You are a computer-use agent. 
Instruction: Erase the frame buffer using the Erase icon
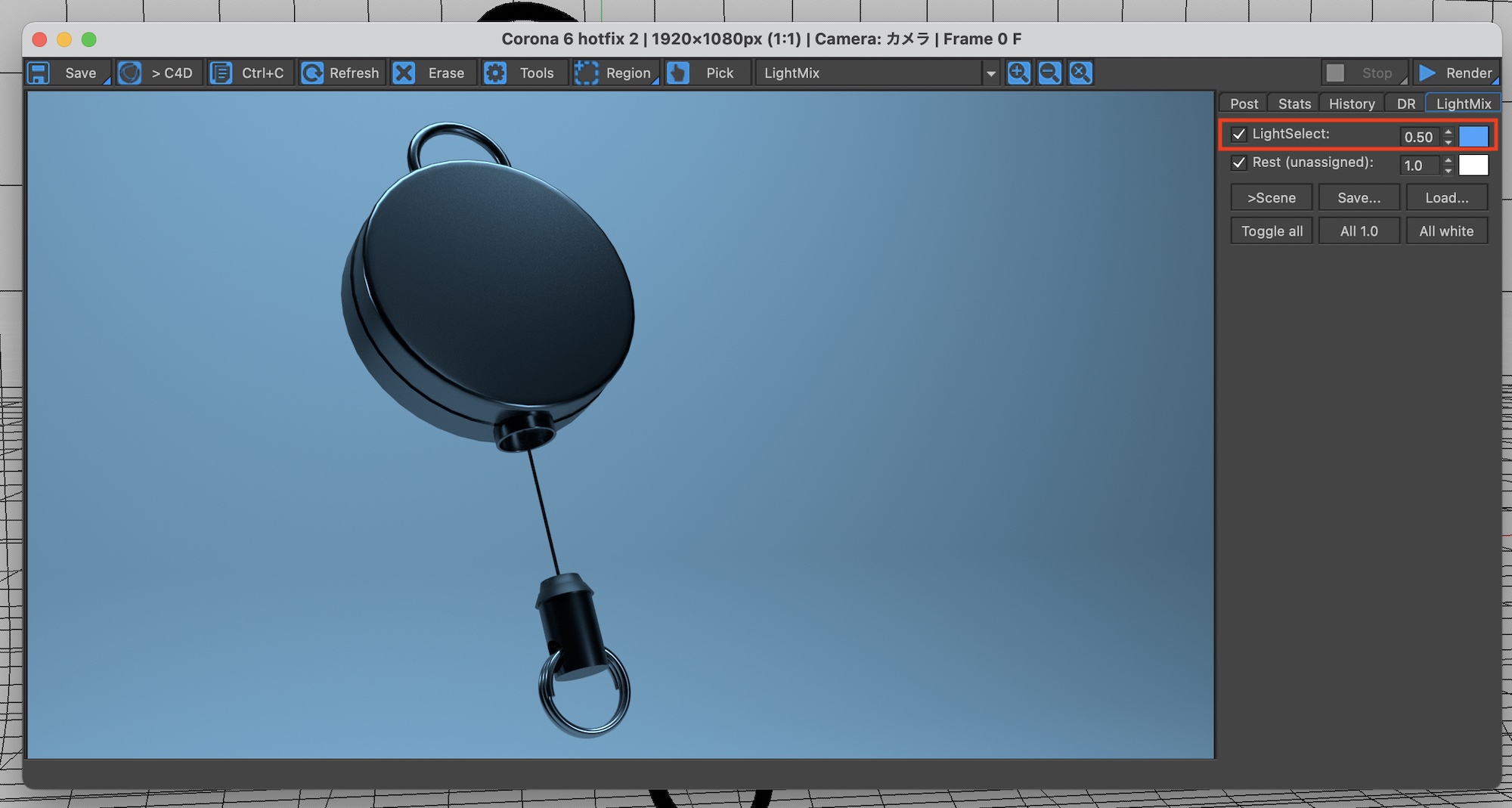click(404, 73)
